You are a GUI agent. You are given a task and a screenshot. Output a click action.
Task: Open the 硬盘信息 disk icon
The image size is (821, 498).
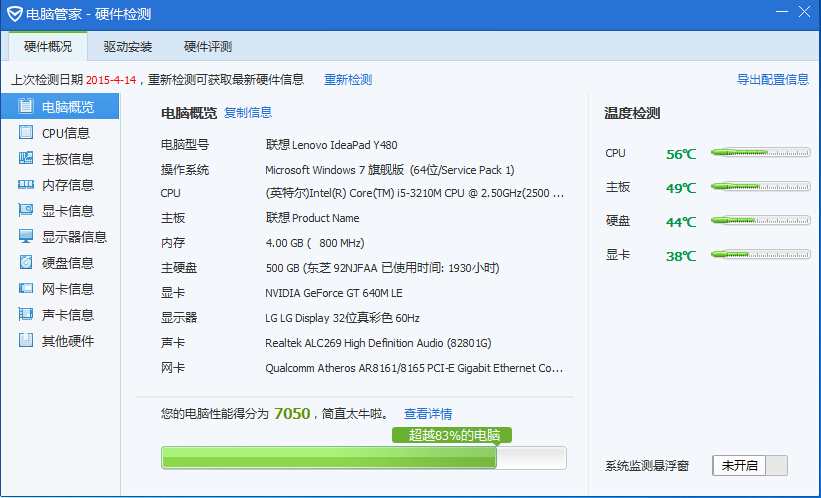pos(26,262)
